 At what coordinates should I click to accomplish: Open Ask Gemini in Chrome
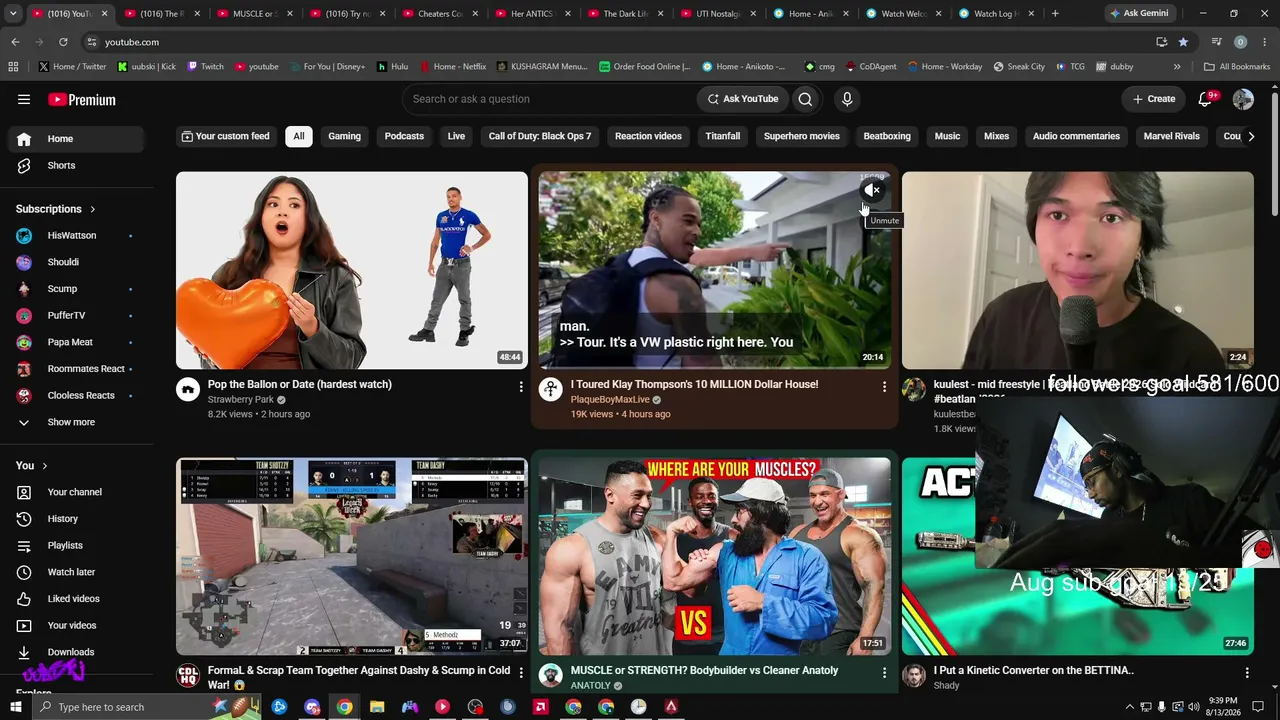pos(1138,14)
